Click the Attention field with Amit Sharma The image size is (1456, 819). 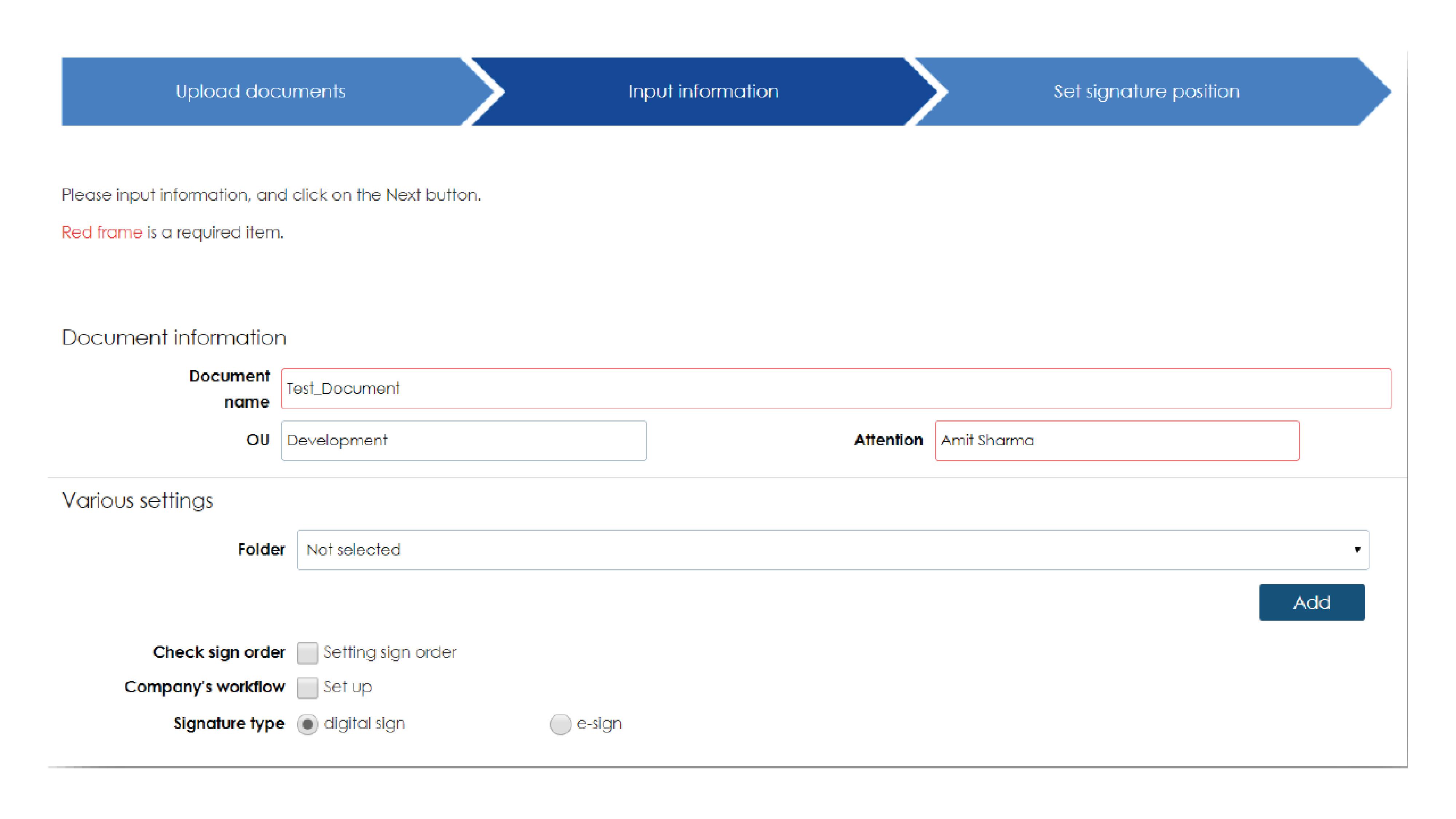pos(1116,440)
